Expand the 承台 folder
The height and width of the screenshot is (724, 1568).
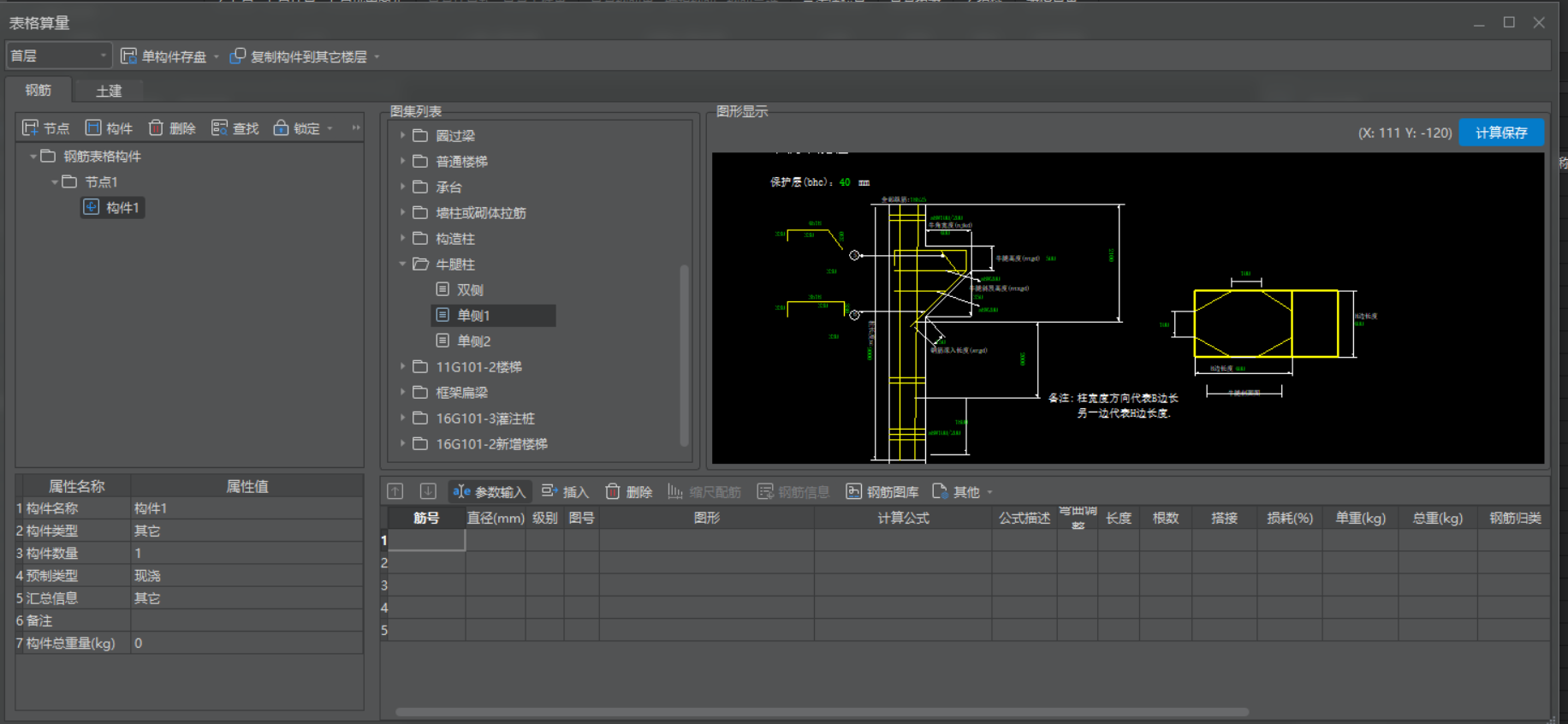coord(402,187)
